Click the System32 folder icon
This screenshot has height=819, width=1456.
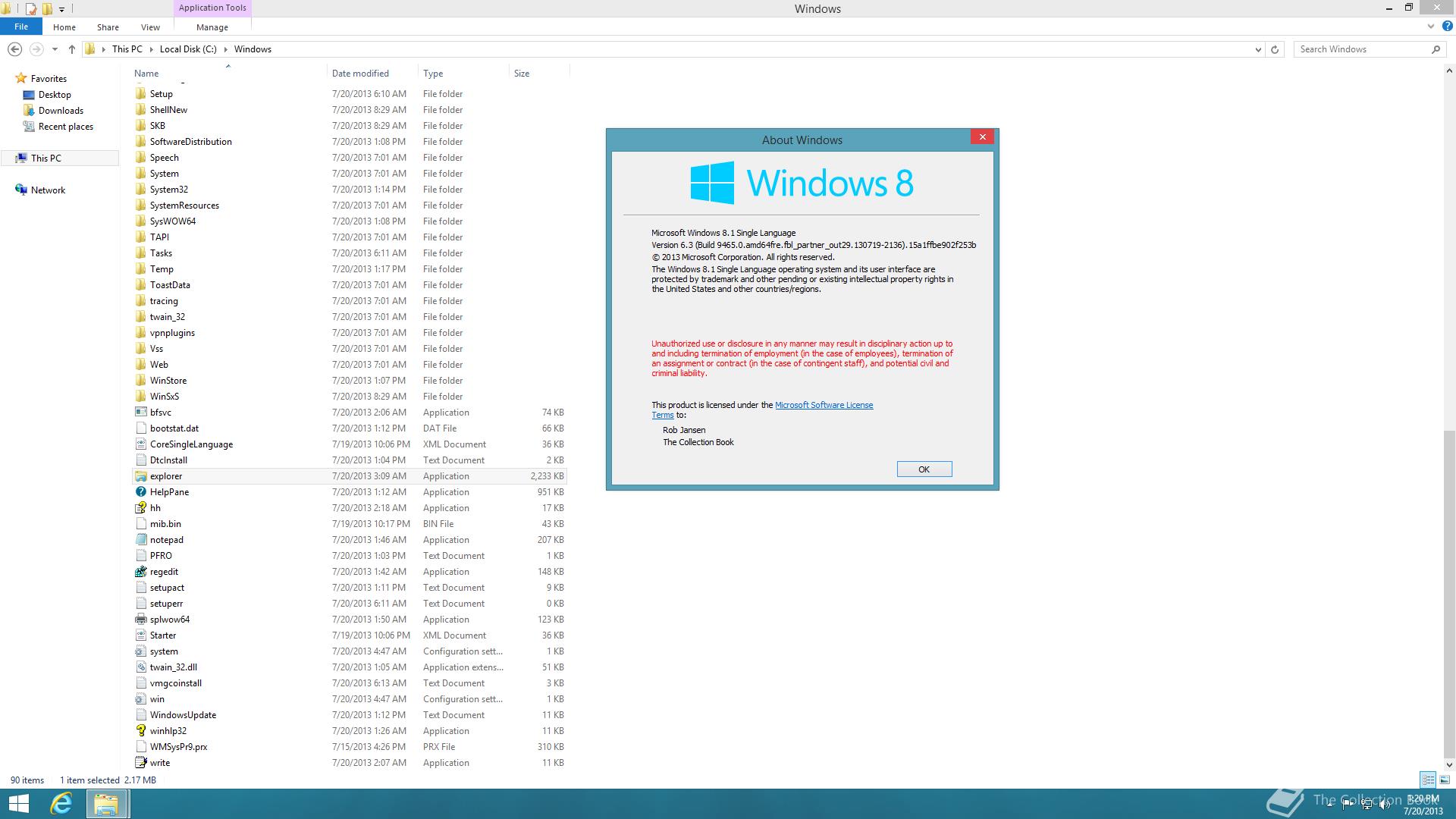(140, 190)
